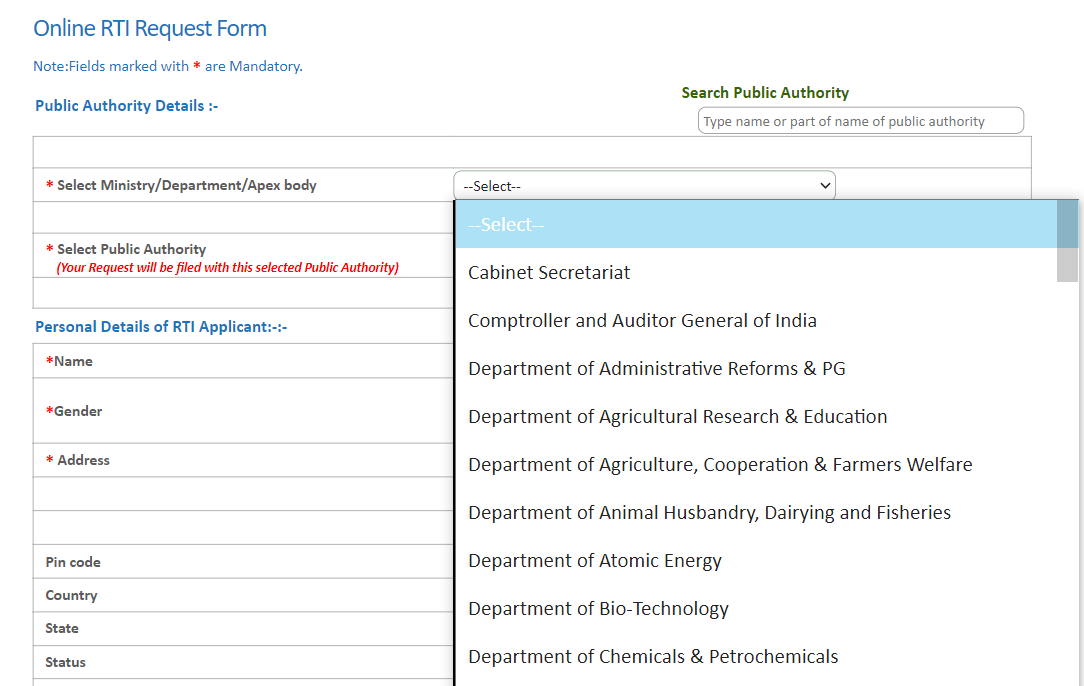This screenshot has height=686, width=1084.
Task: Click the Public Authority Details section heading
Action: [126, 106]
